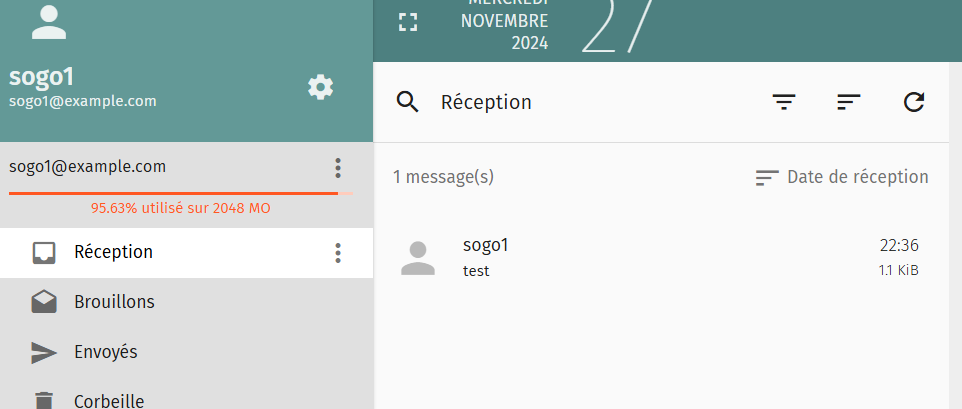Click the Réception search field title
962x409 pixels.
coord(486,102)
